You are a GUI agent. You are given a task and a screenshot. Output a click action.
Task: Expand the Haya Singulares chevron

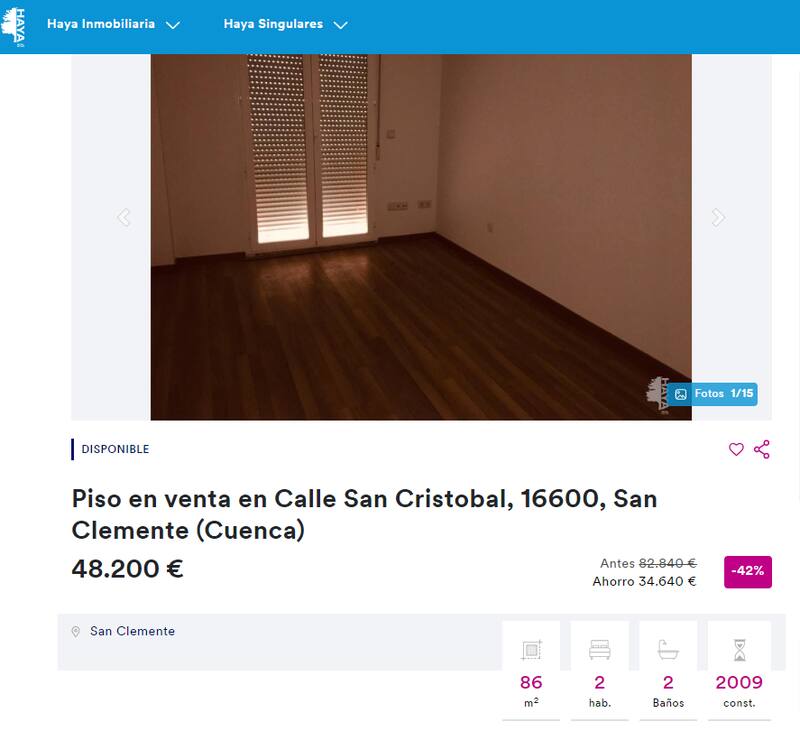[x=340, y=25]
